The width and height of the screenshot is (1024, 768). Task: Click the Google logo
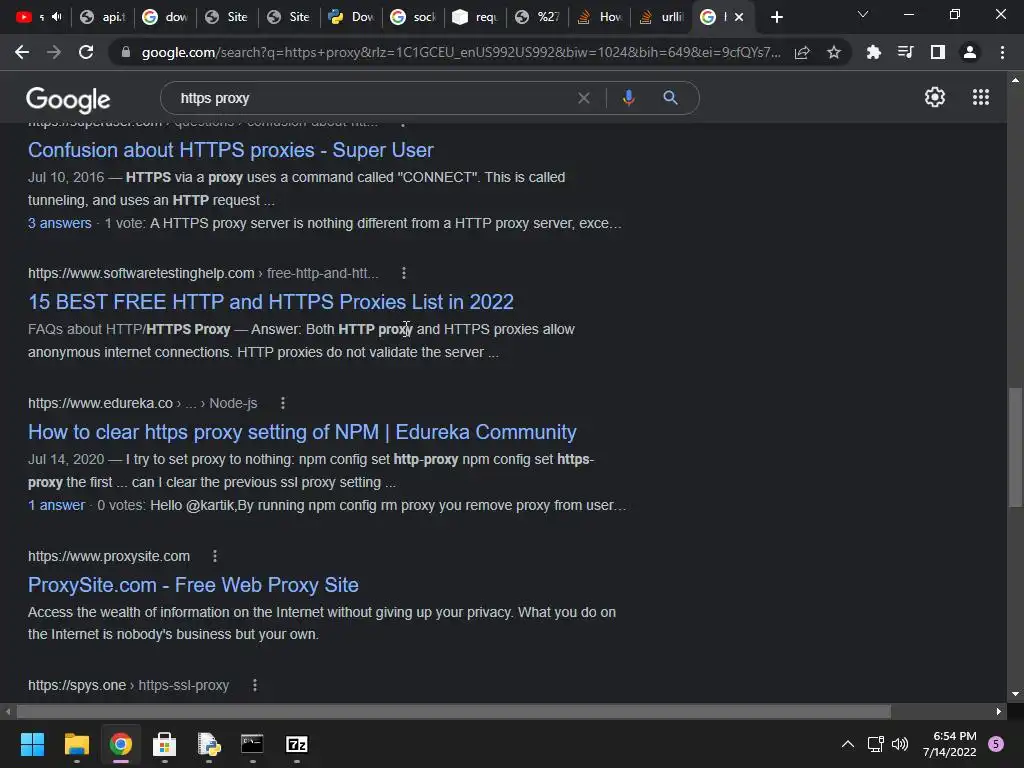click(x=68, y=99)
